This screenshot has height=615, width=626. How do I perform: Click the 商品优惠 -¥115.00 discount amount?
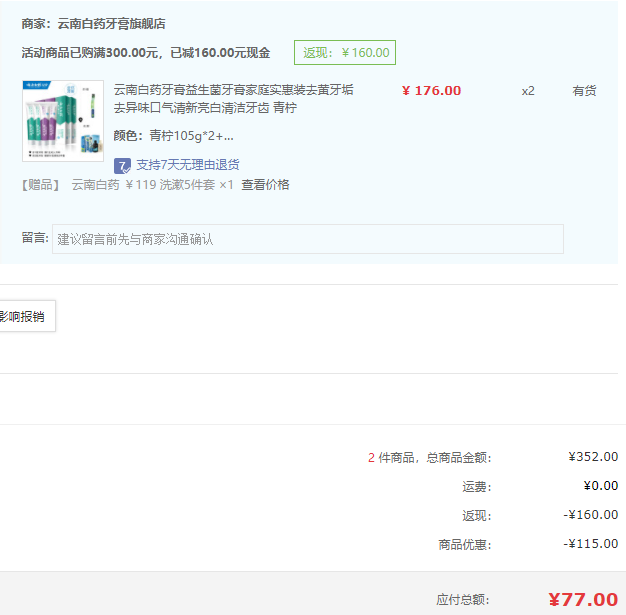pos(590,544)
